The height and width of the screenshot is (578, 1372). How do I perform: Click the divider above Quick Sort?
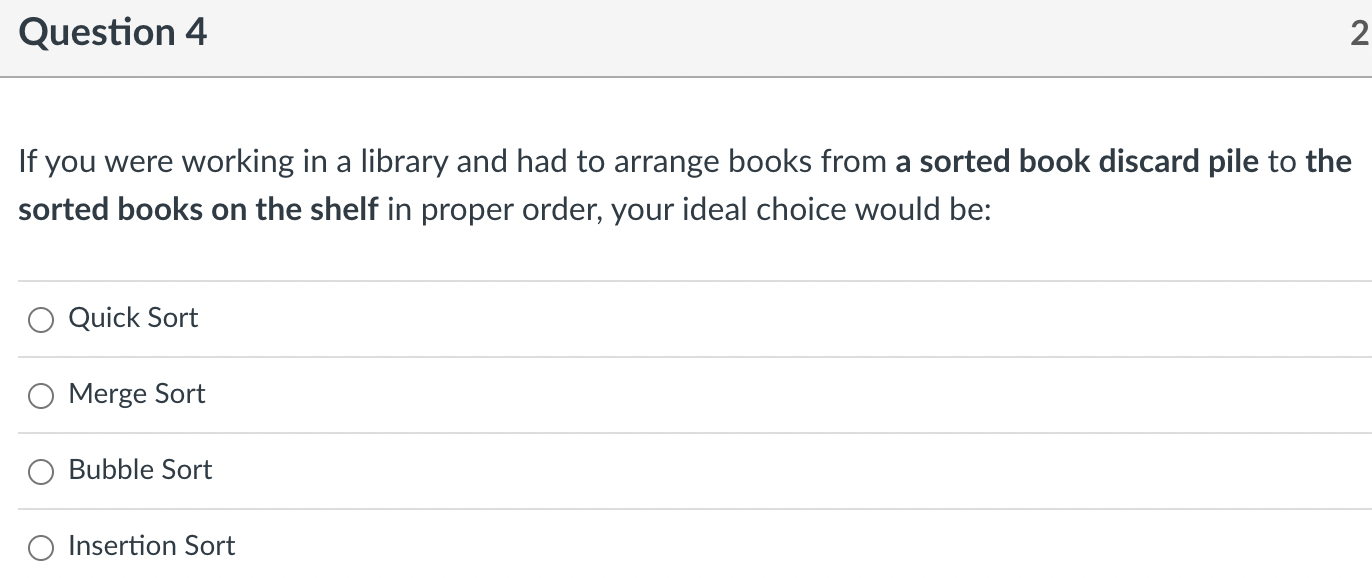coord(686,281)
